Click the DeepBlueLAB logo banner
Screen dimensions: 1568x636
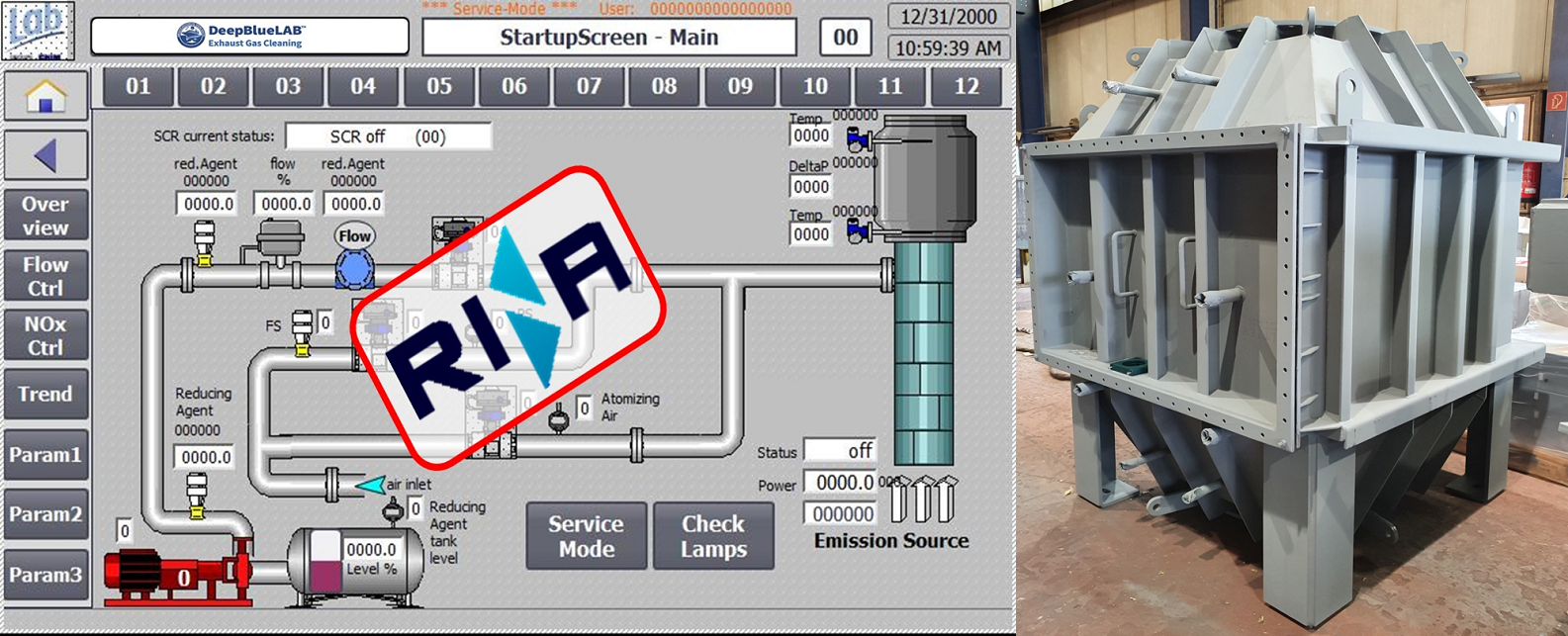249,37
